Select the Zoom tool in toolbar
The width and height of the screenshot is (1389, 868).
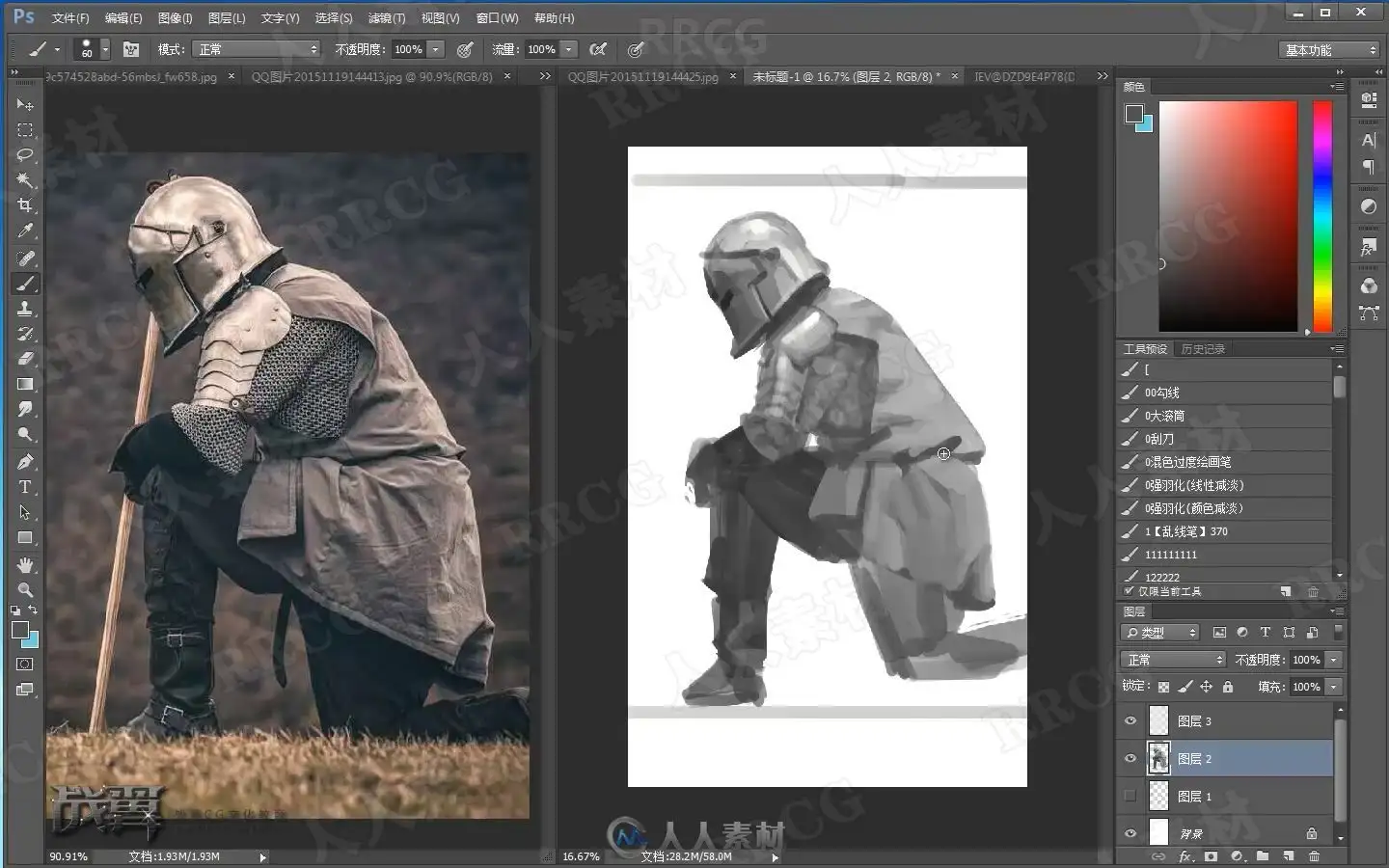coord(25,589)
